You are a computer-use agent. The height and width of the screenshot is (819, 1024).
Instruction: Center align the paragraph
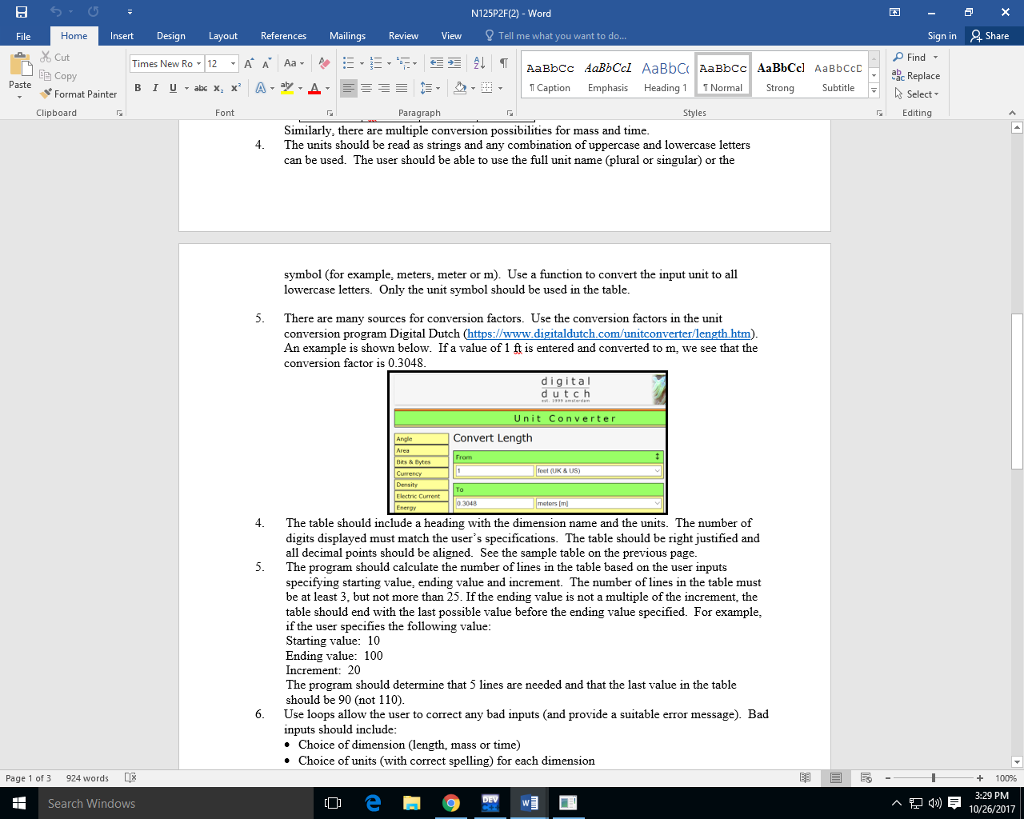(x=366, y=88)
